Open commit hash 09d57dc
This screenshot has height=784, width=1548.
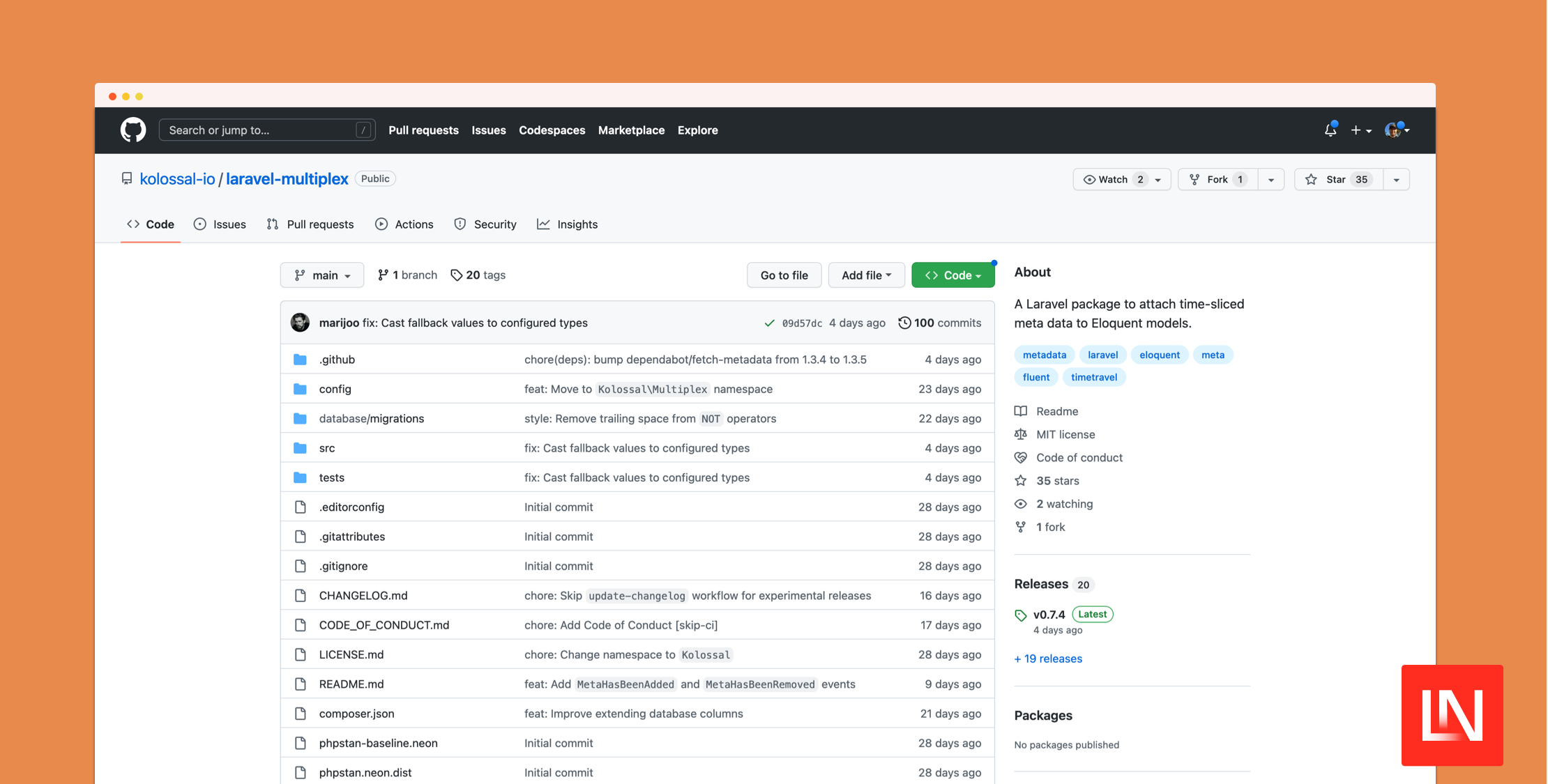coord(802,323)
